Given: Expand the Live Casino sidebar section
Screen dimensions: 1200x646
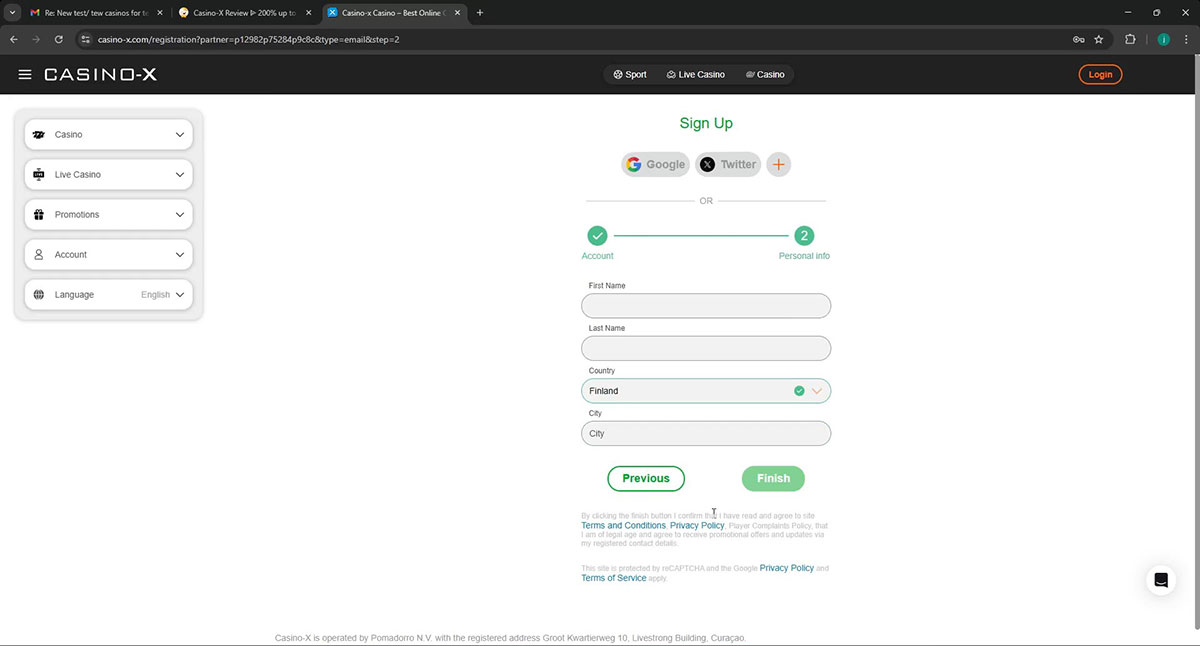Looking at the screenshot, I should coord(108,175).
